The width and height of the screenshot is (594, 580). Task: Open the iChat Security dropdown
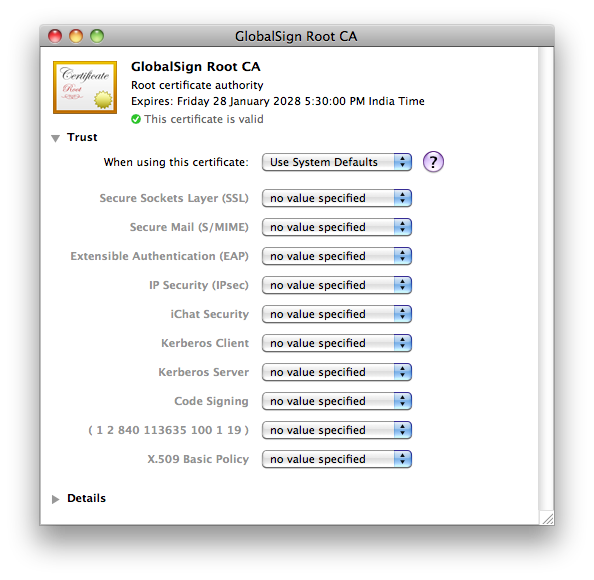click(x=336, y=314)
